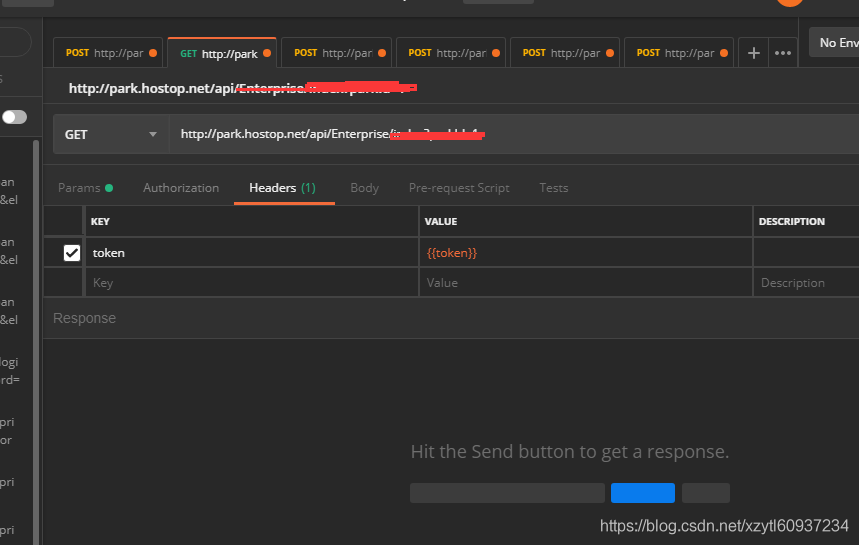
Task: Open the Body tab
Action: [364, 188]
